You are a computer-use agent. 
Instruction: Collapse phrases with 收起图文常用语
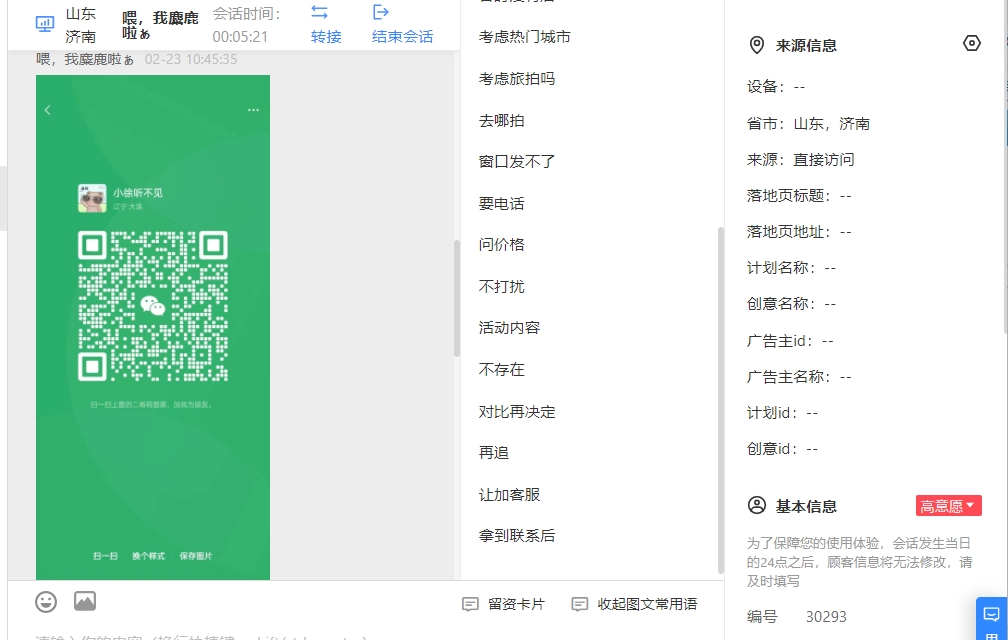pyautogui.click(x=634, y=604)
